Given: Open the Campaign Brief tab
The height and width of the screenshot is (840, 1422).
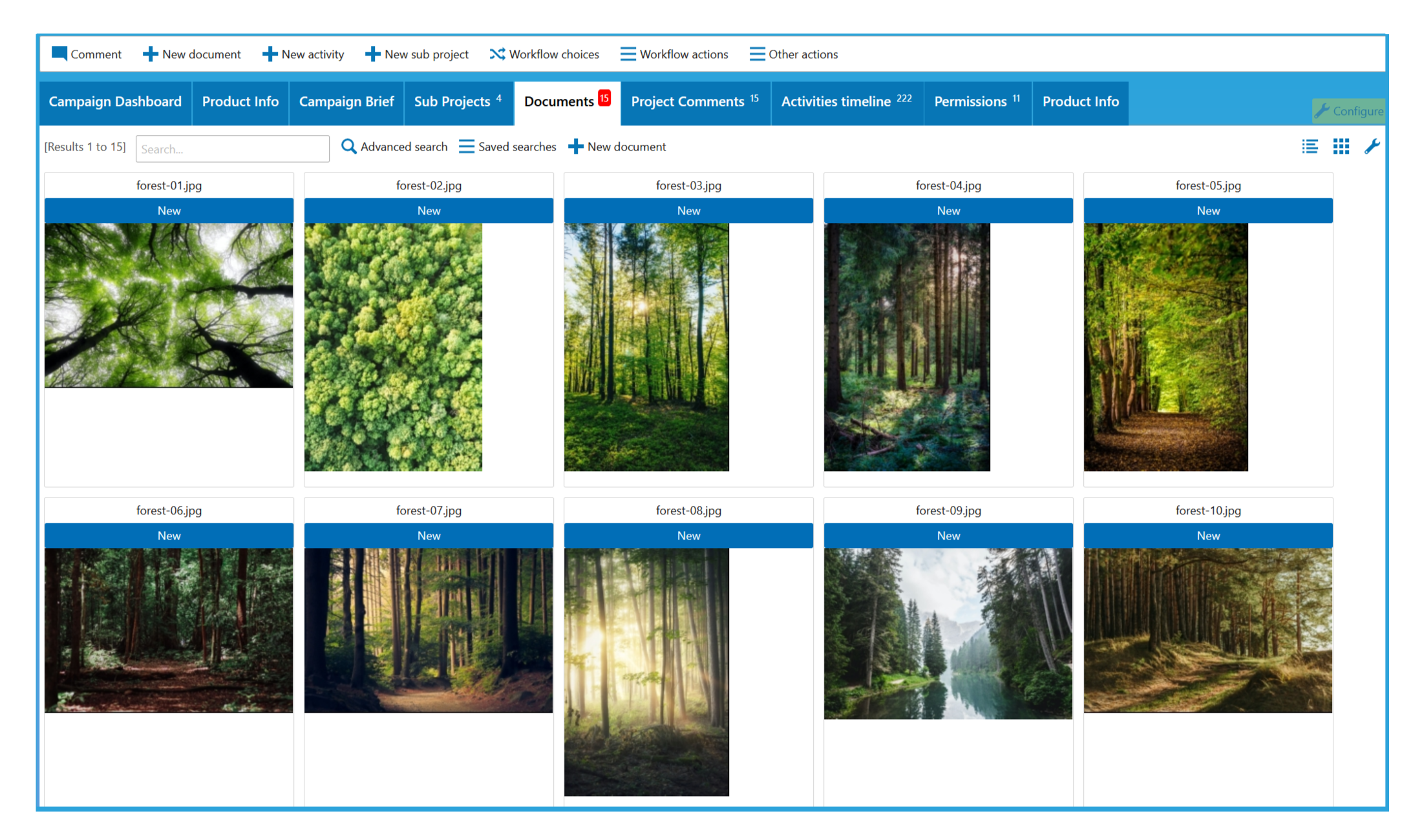Looking at the screenshot, I should tap(346, 102).
